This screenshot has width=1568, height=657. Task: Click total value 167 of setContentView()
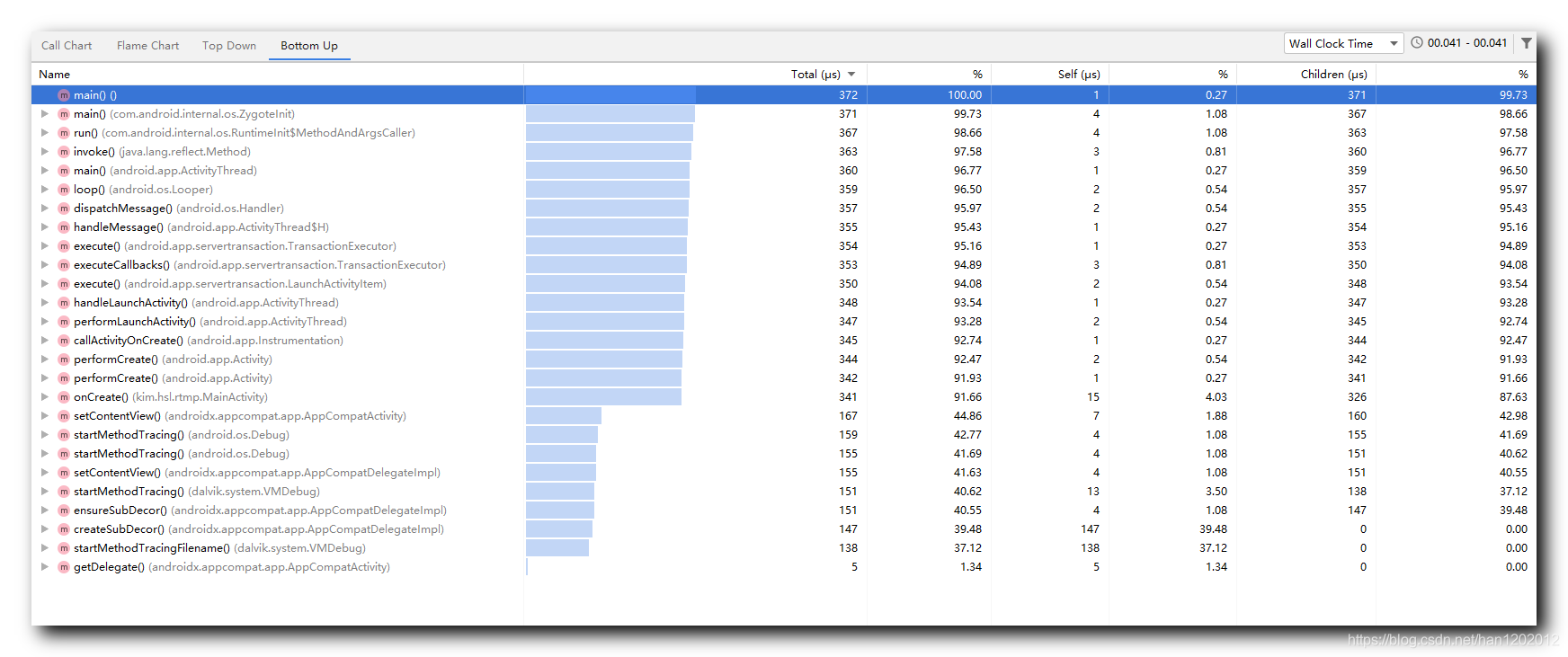848,416
